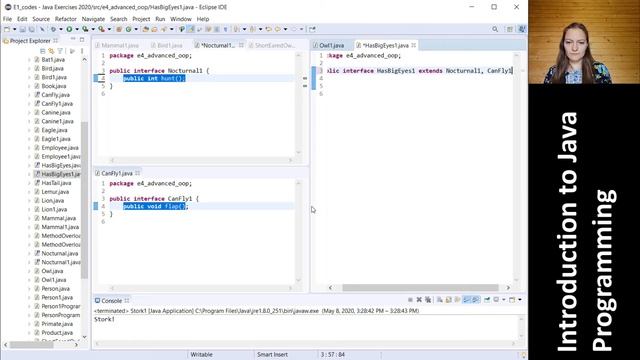Click the New file toolbar icon
The width and height of the screenshot is (640, 360).
[7, 29]
